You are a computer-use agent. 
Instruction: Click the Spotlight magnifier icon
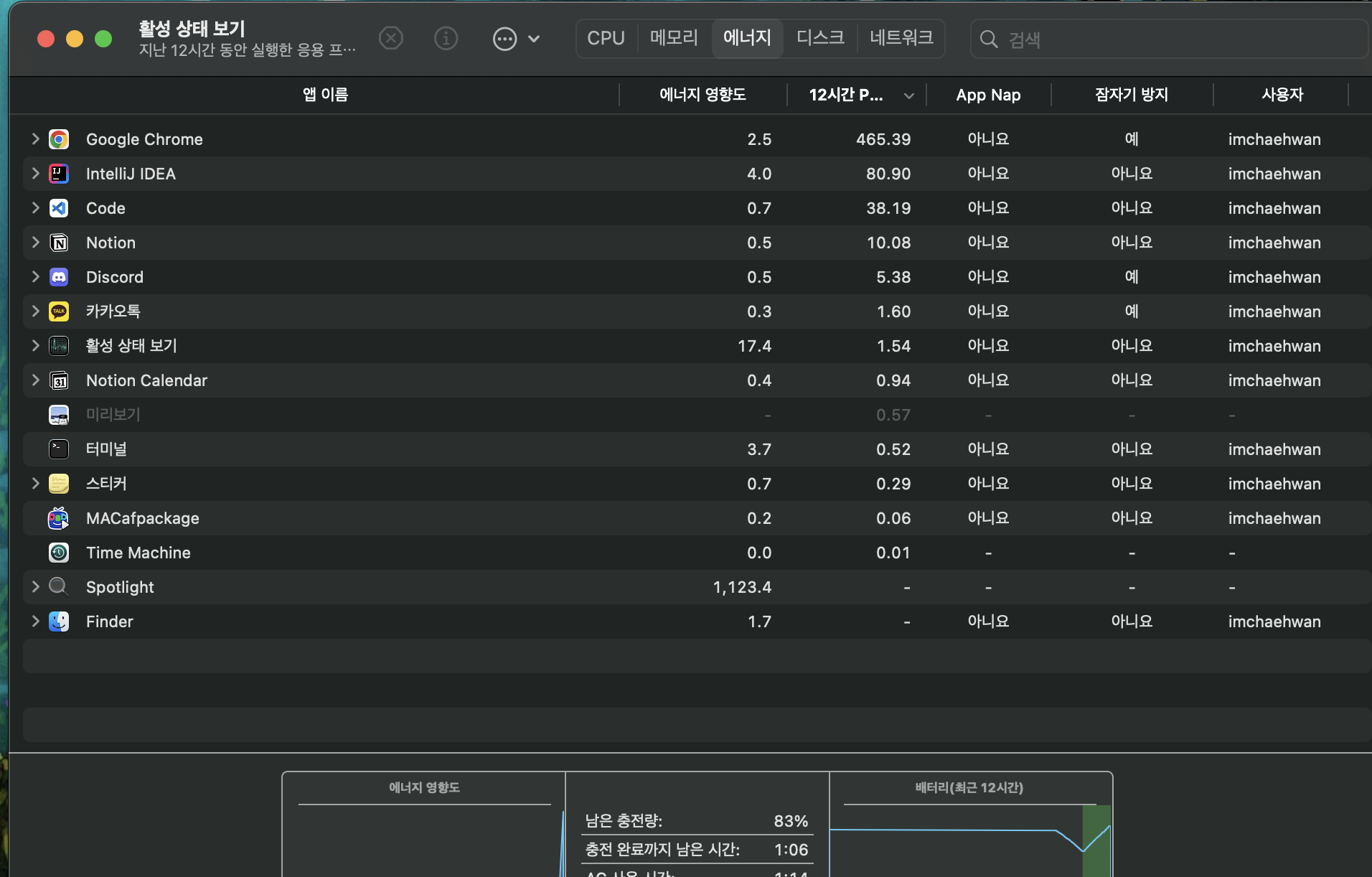(59, 587)
